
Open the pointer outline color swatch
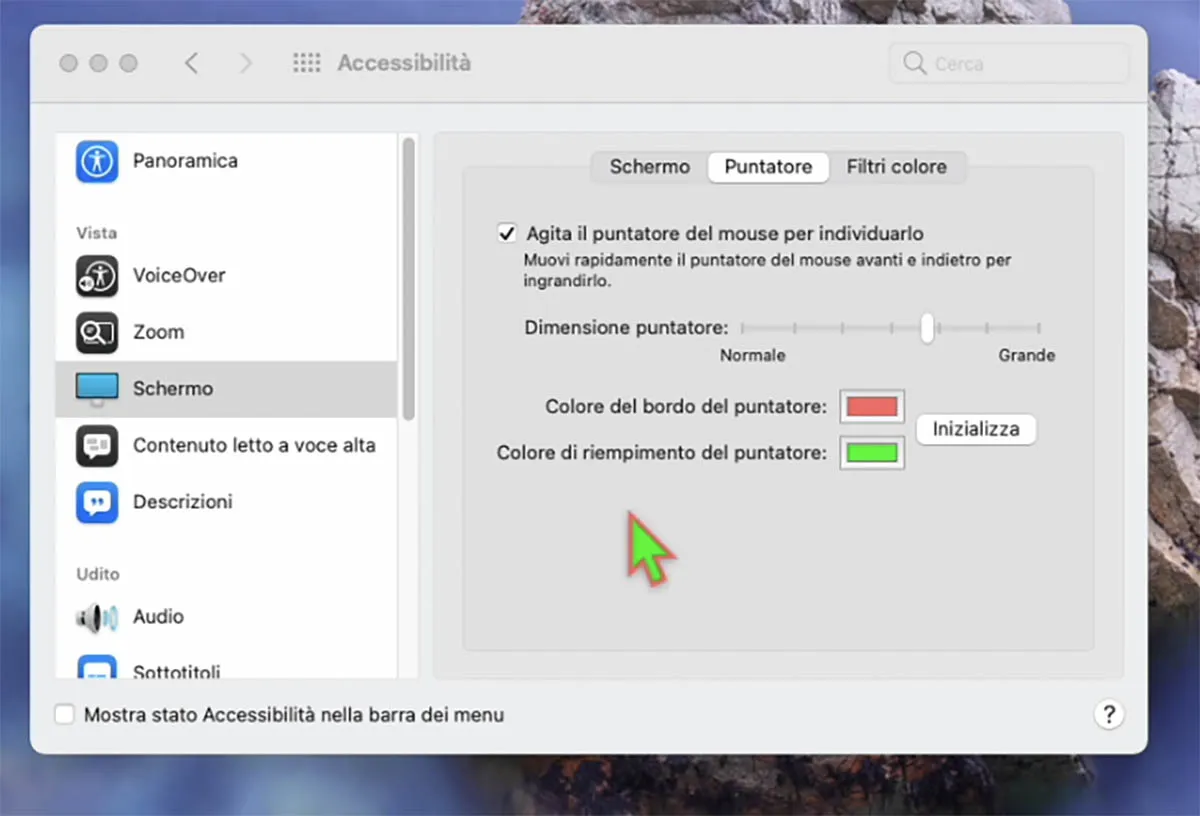[871, 406]
